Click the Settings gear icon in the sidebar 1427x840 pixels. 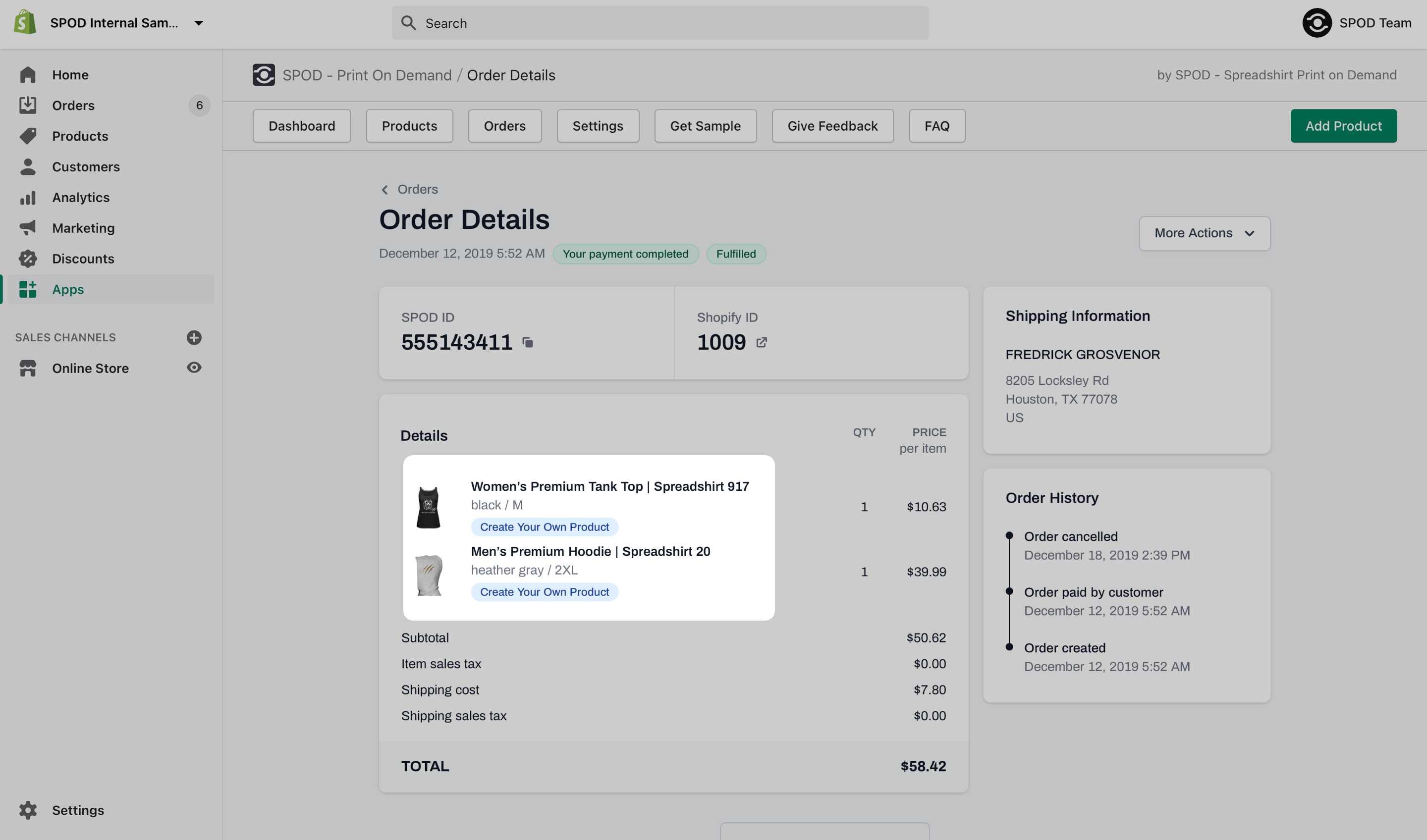(x=28, y=810)
